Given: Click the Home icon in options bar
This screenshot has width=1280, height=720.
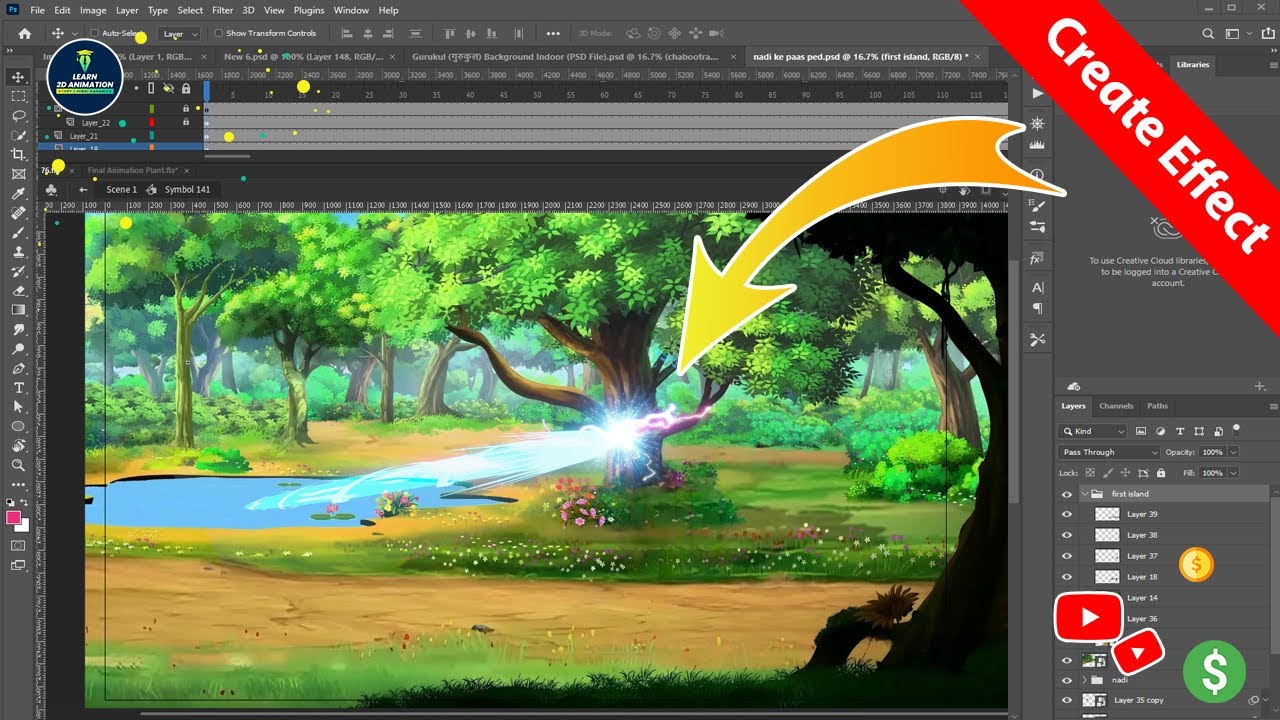Looking at the screenshot, I should point(25,33).
